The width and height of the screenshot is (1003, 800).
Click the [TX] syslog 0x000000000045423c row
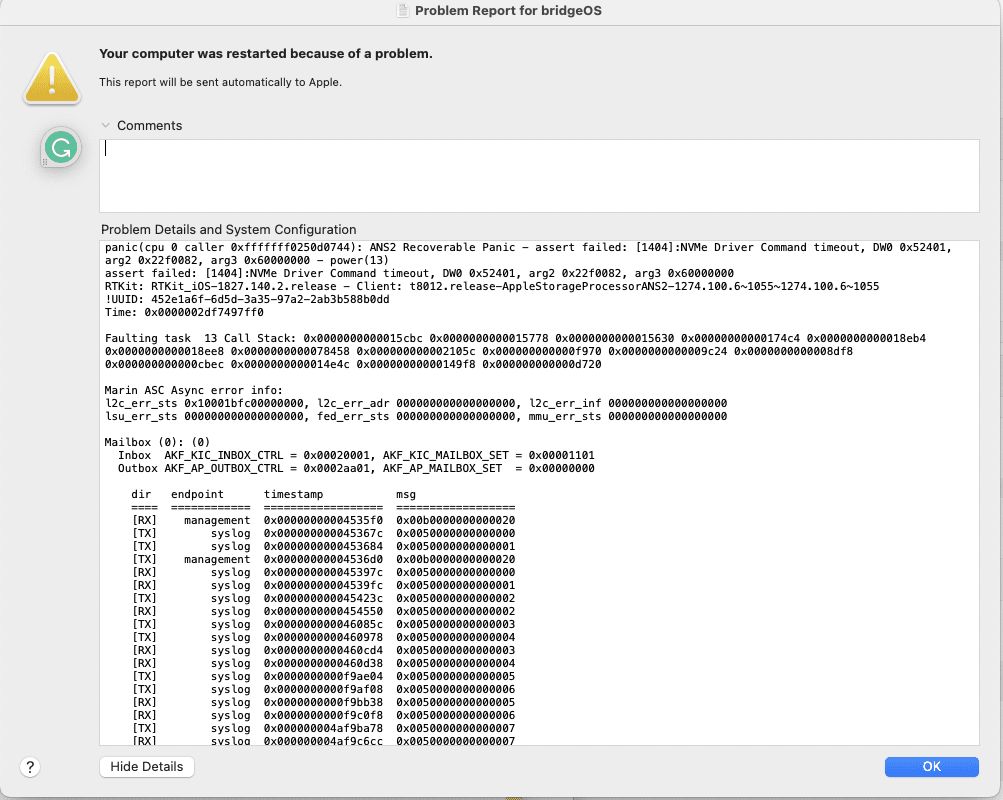324,599
